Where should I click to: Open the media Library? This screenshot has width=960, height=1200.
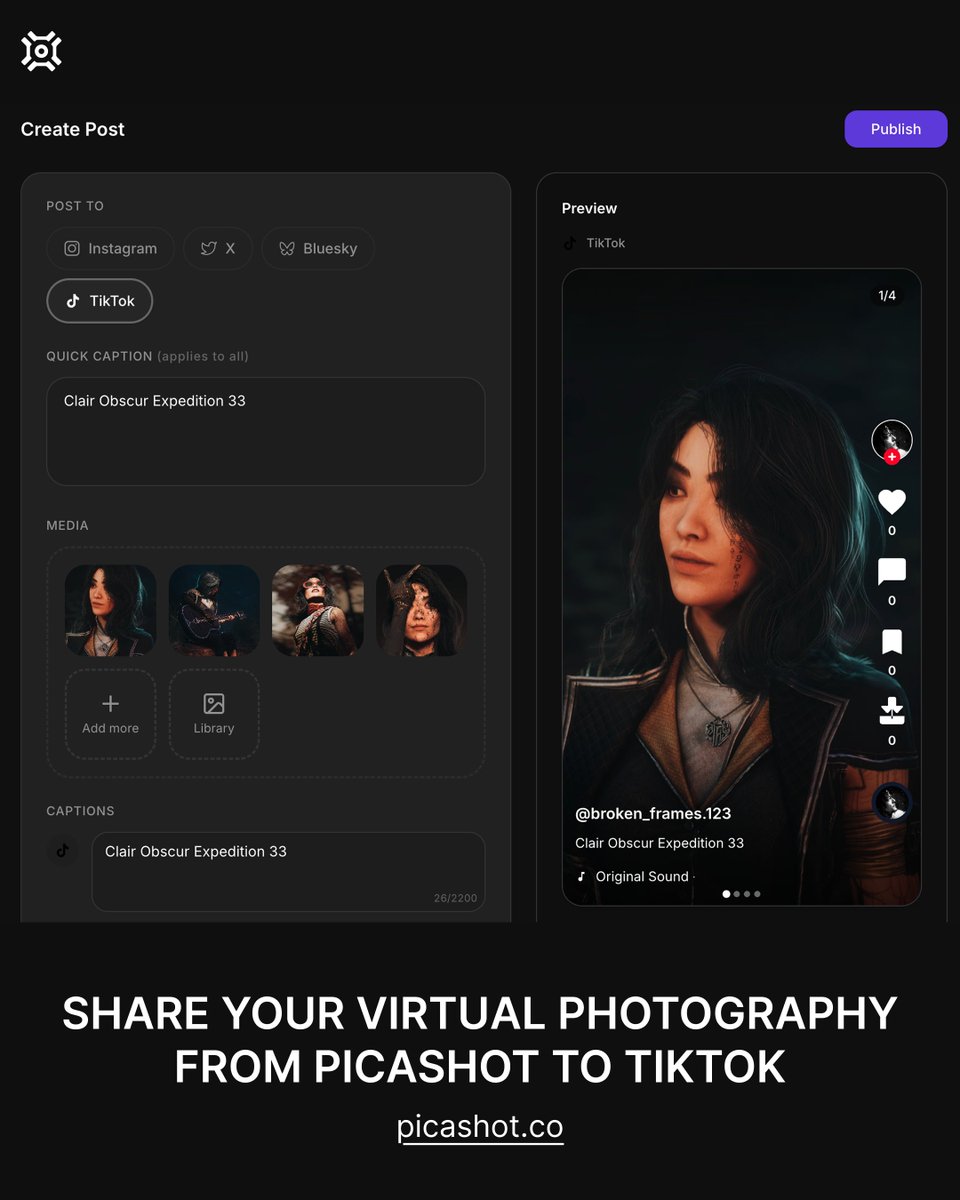pos(214,714)
